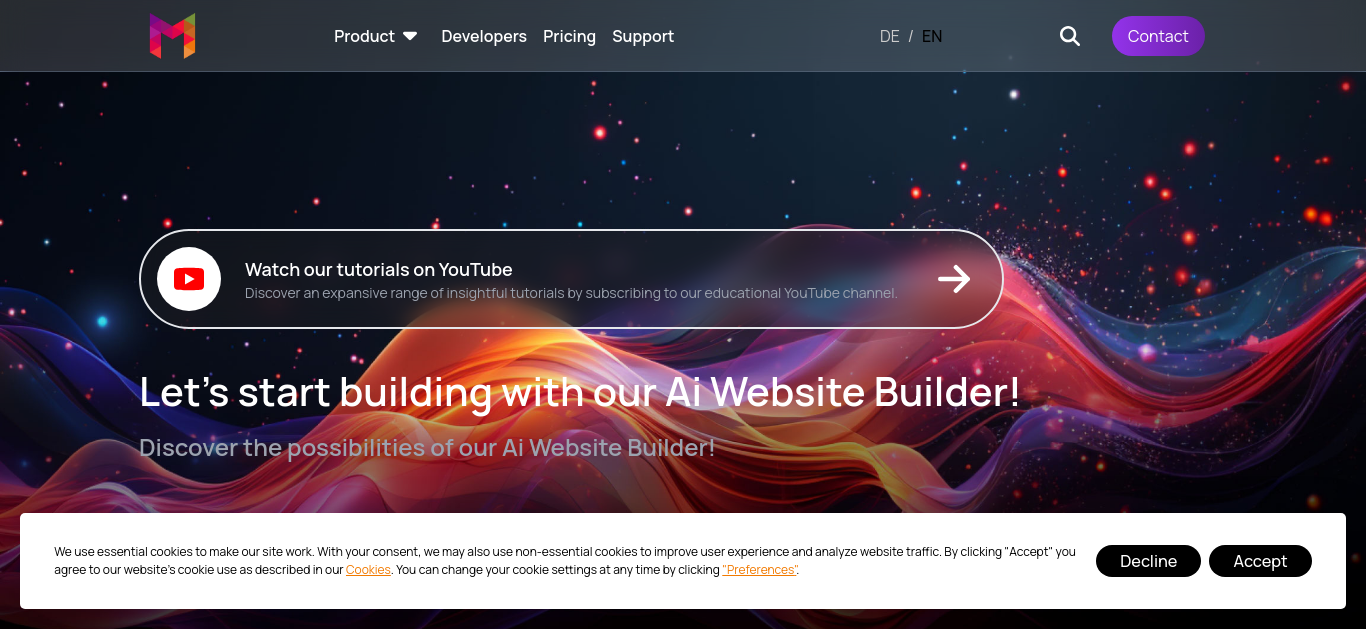Select Support in the navigation bar
The height and width of the screenshot is (629, 1366).
(x=643, y=36)
